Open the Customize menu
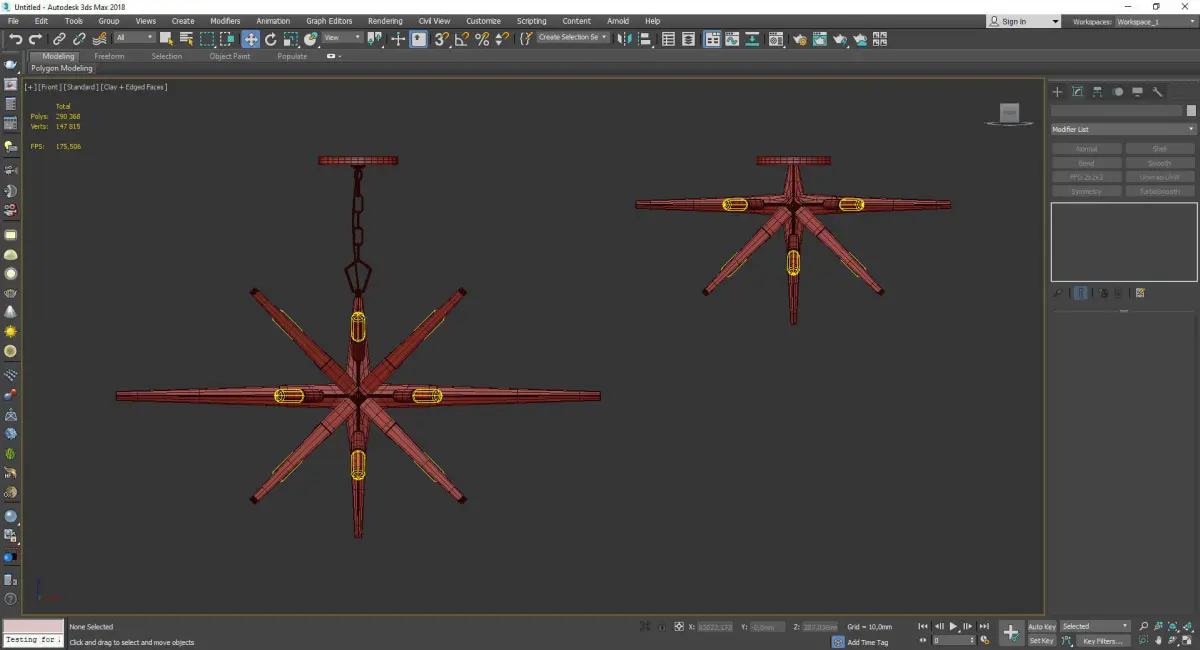The height and width of the screenshot is (650, 1200). 483,21
